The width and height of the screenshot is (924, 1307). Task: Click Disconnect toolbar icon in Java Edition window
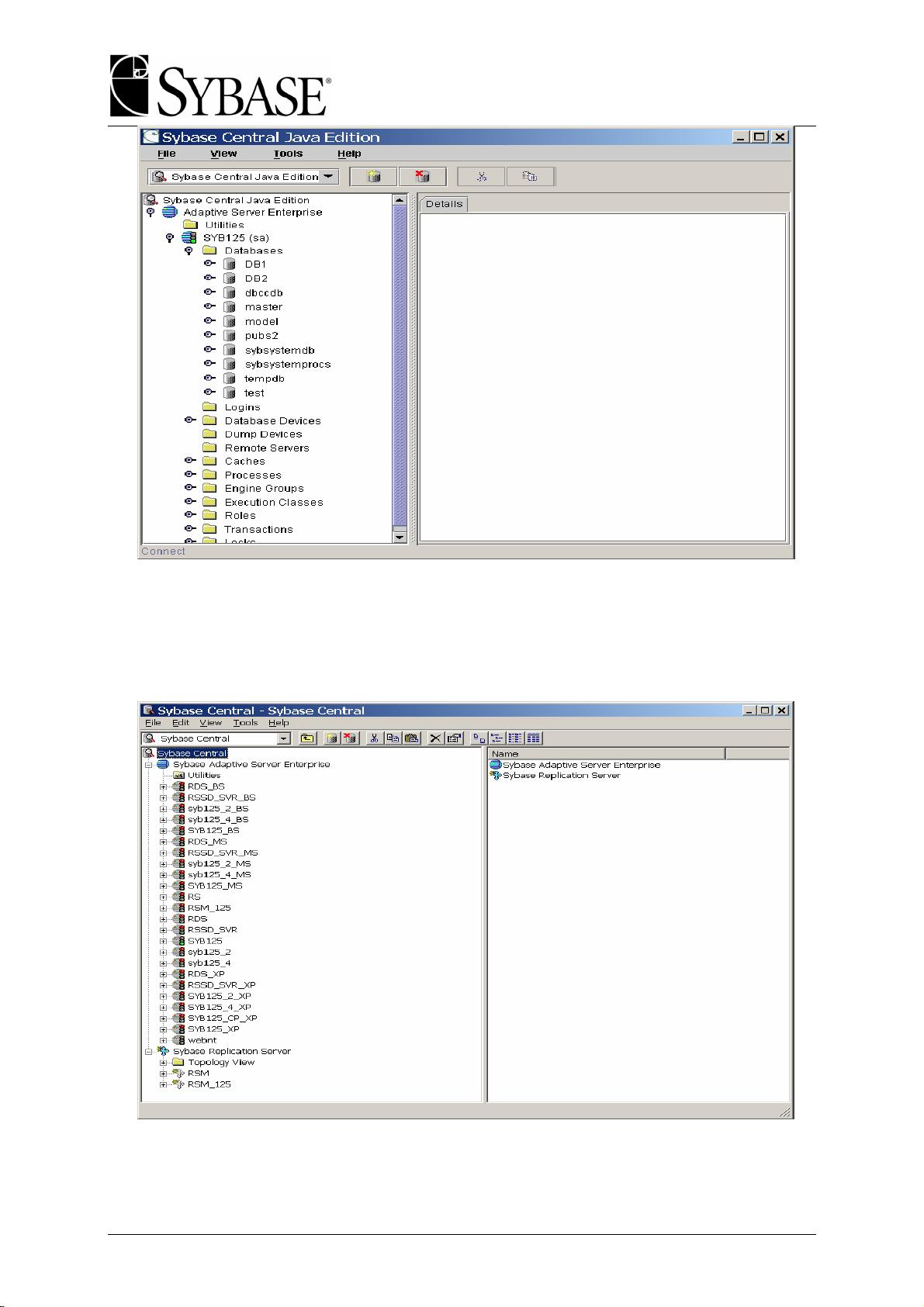[x=422, y=177]
